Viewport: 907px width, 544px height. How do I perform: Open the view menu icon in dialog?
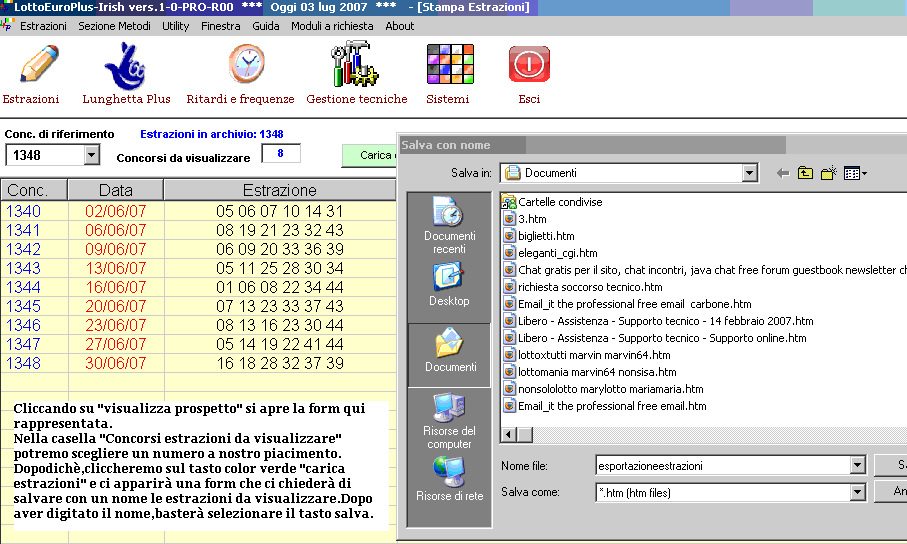coord(855,173)
